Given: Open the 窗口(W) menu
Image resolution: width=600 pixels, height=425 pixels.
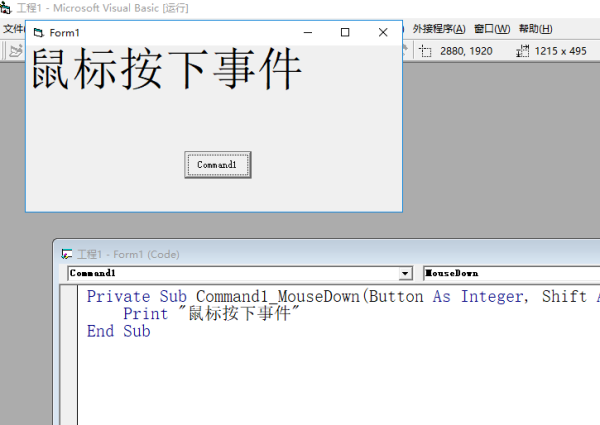Looking at the screenshot, I should (x=492, y=29).
